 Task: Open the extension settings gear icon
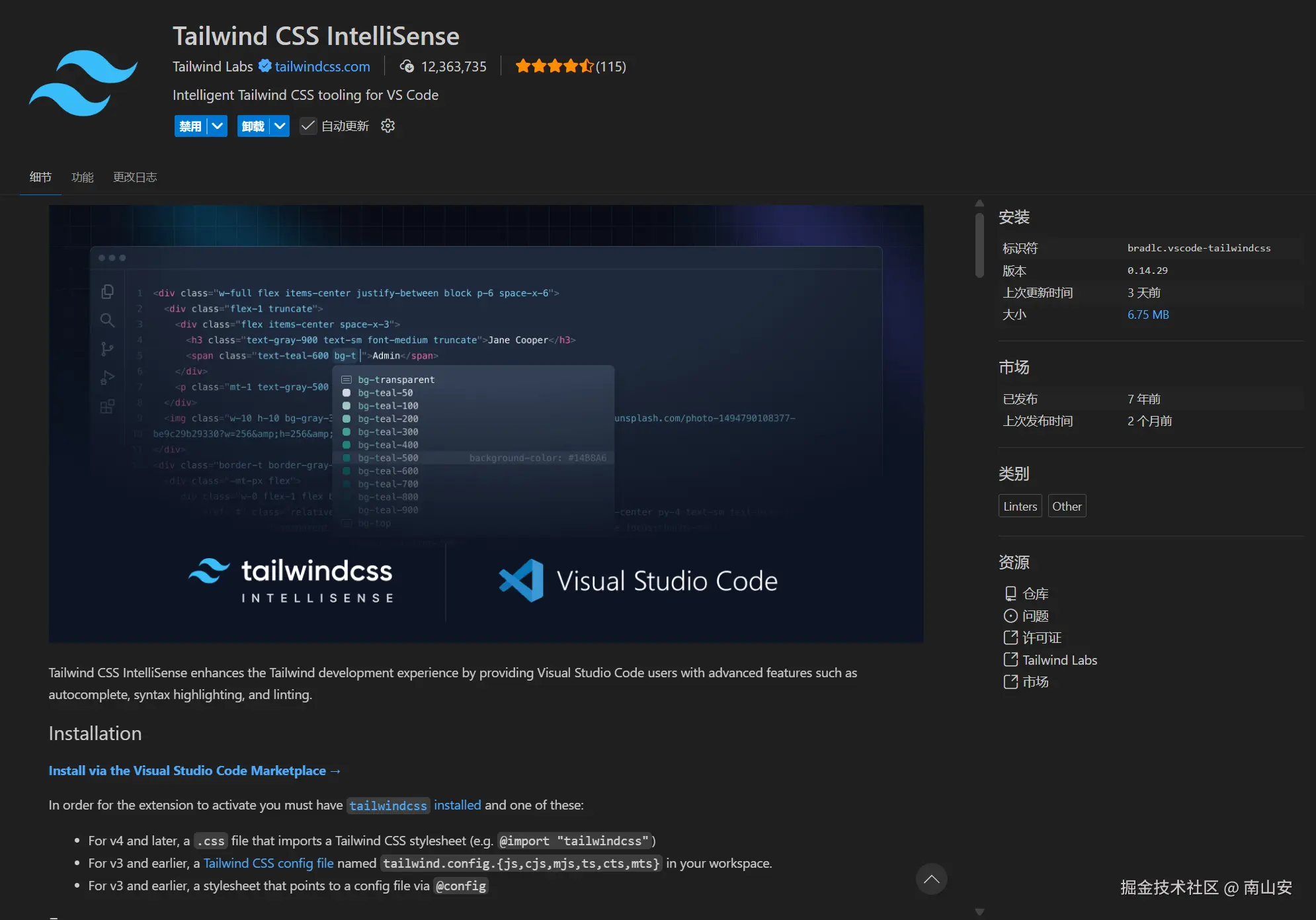click(388, 126)
